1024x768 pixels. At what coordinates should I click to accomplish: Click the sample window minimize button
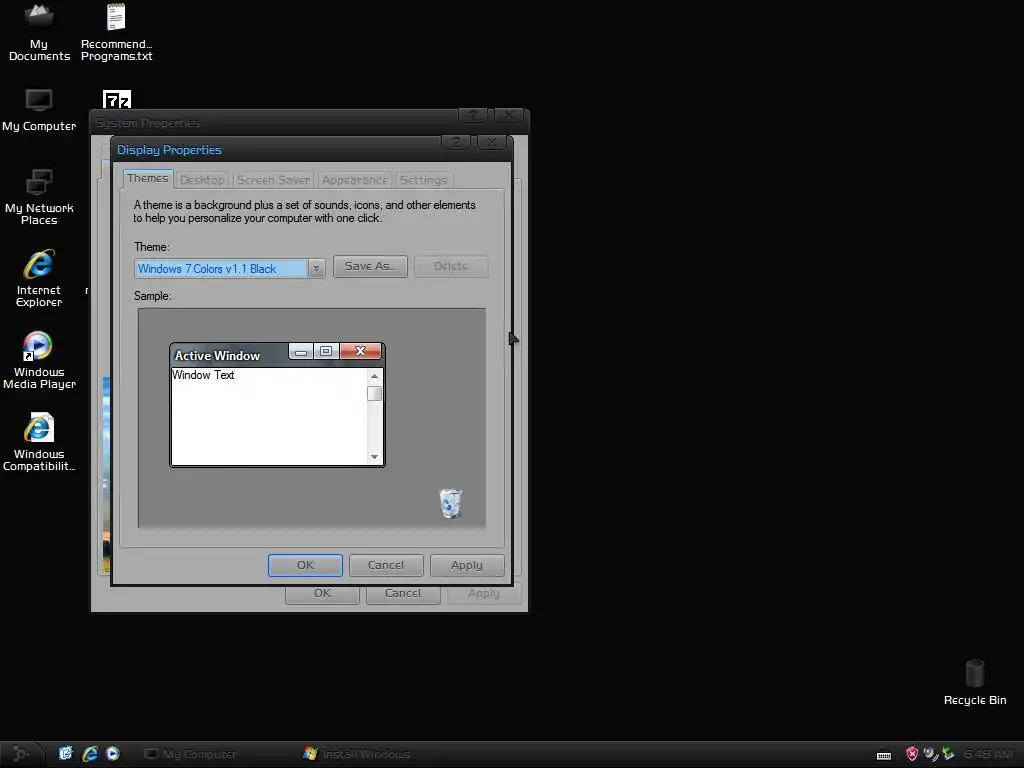(x=300, y=352)
